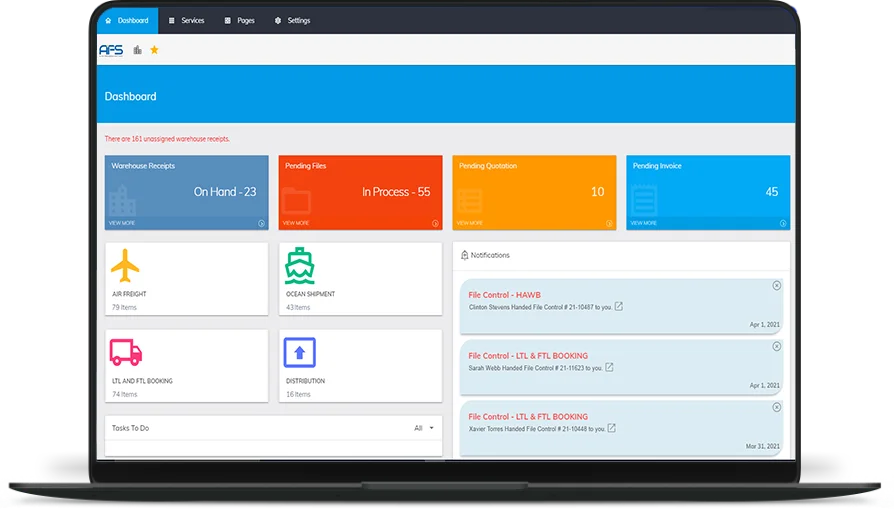Click arrow icon on Warehouse Receipts card
The width and height of the screenshot is (894, 511).
click(x=261, y=224)
